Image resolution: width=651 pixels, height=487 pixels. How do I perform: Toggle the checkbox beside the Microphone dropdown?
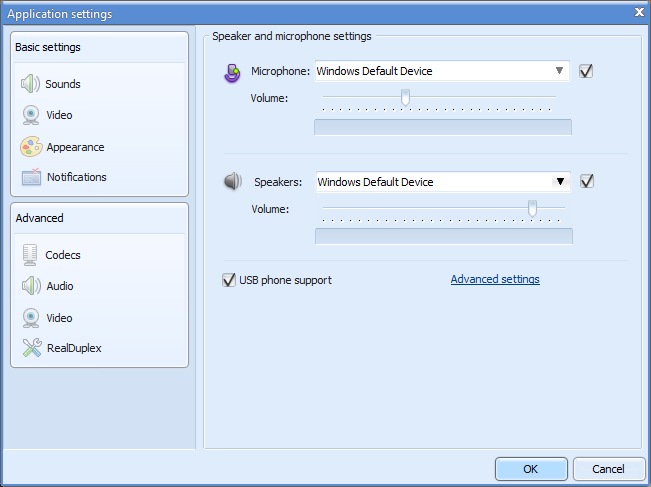coord(586,71)
